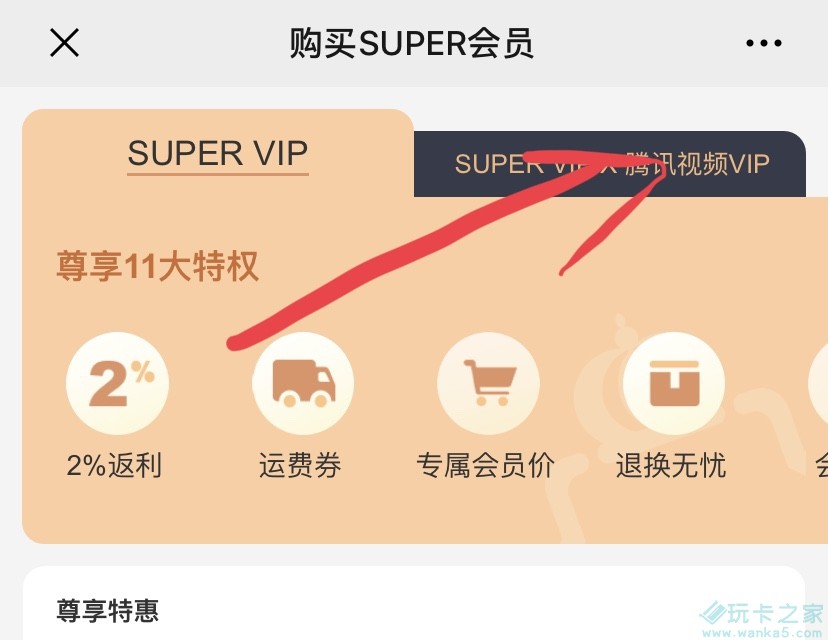
Task: Open the 退换无忧 label
Action: tap(671, 465)
